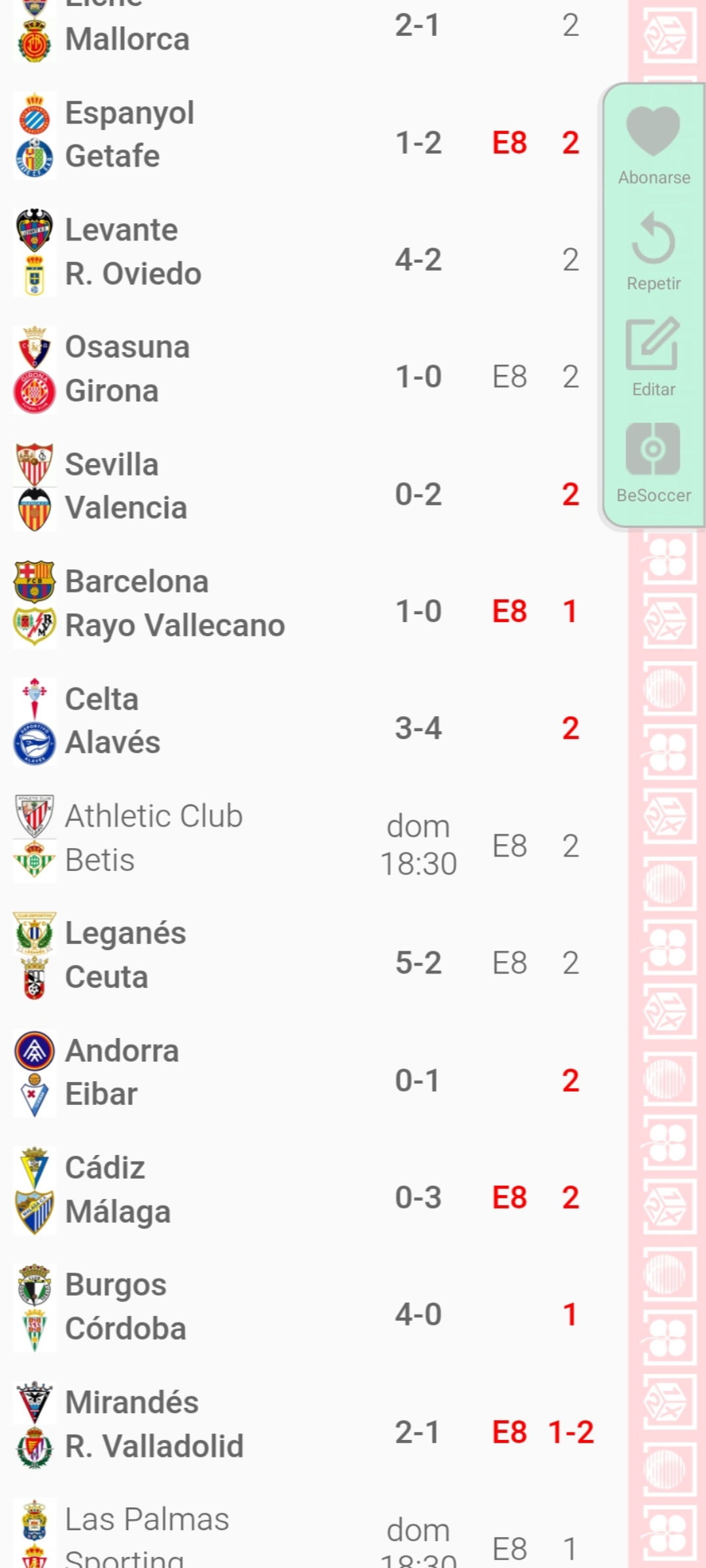Viewport: 706px width, 1568px height.
Task: Tap the Levante club crest
Action: coord(35,230)
